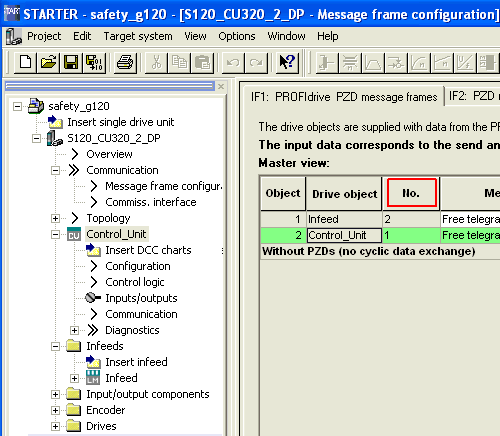Click Free telegram cell in Infeed row
The image size is (500, 436).
(x=470, y=219)
